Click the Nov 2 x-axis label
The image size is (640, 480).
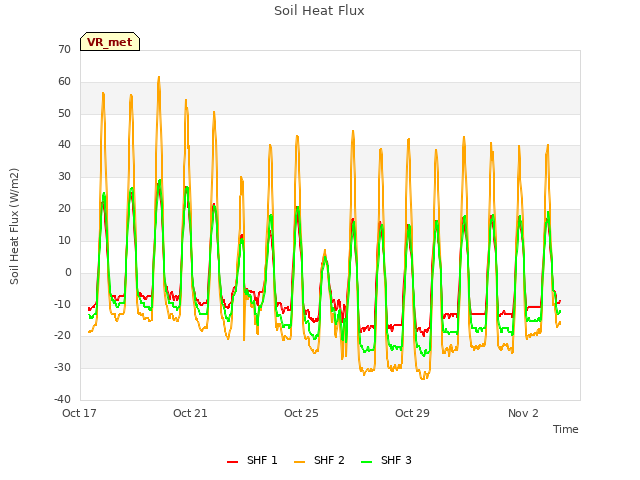pyautogui.click(x=523, y=413)
